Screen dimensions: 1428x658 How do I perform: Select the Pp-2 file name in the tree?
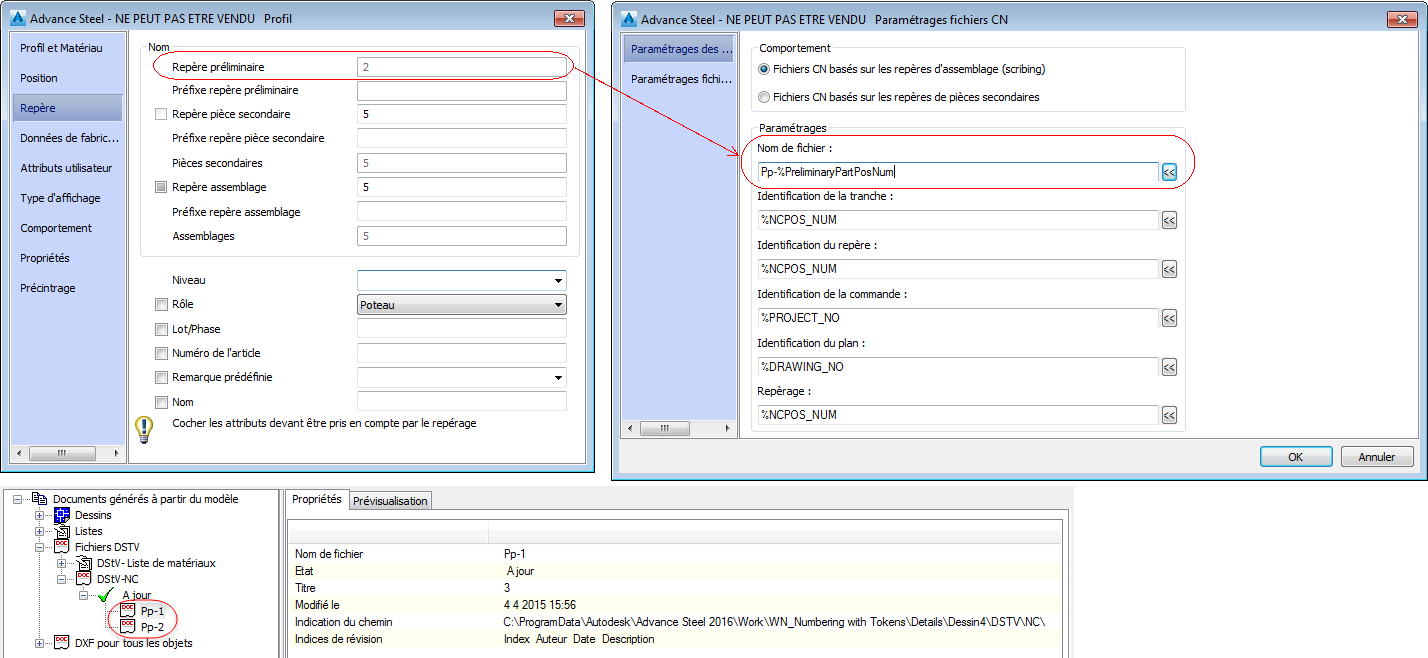(152, 627)
